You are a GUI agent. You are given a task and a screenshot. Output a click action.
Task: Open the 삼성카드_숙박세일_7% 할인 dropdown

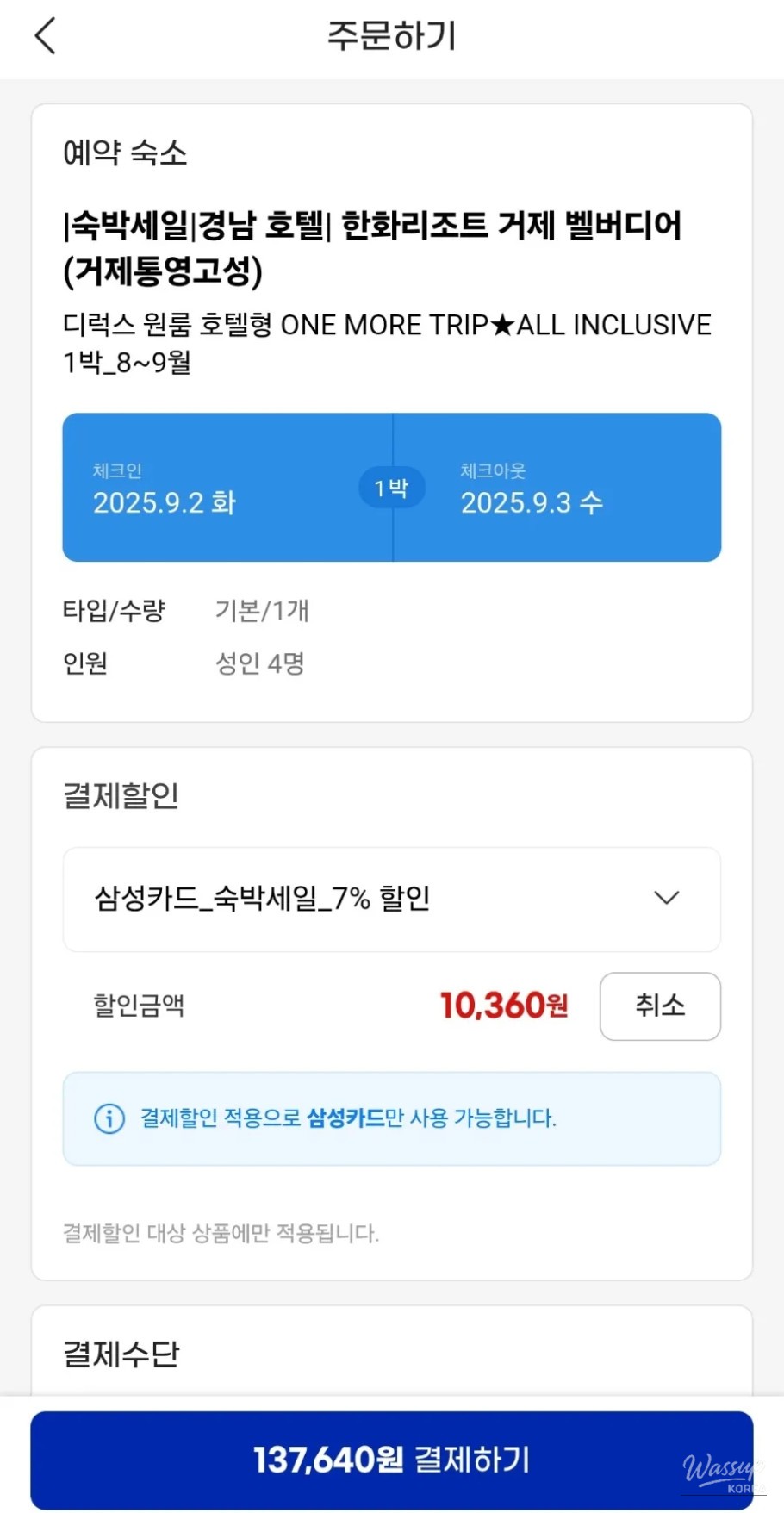tap(262, 899)
